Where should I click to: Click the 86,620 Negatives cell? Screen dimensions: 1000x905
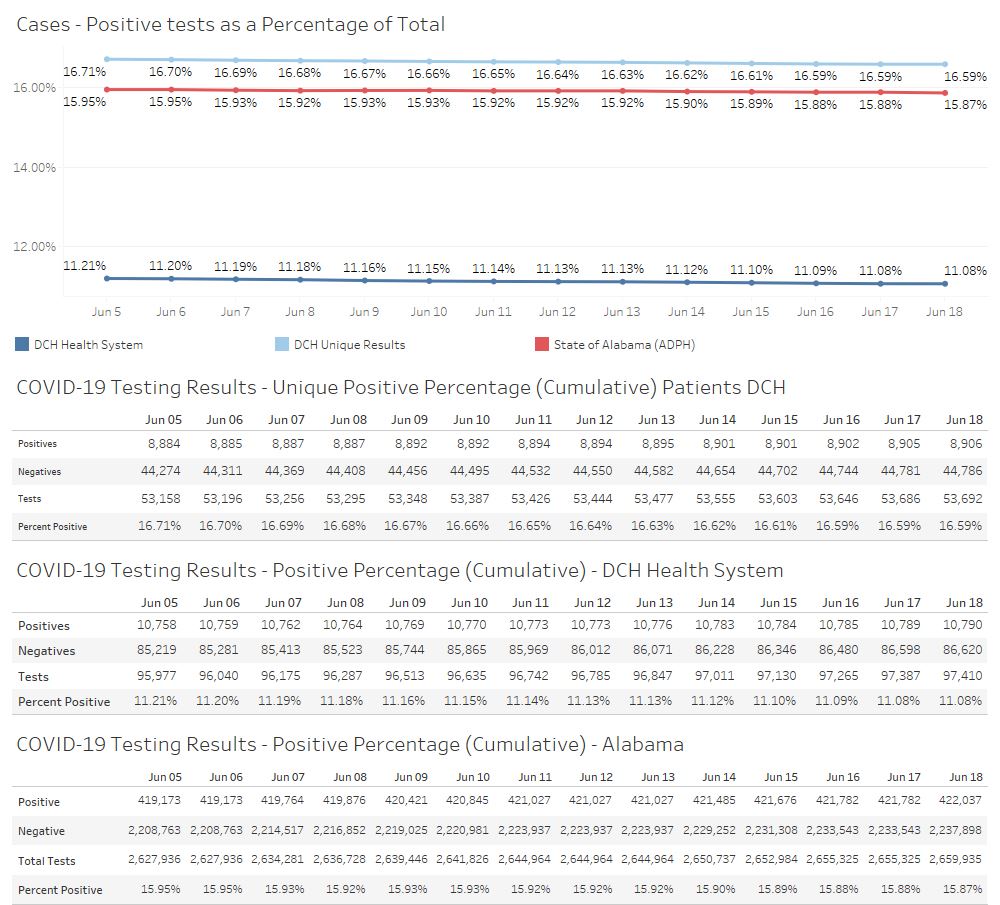[x=962, y=650]
